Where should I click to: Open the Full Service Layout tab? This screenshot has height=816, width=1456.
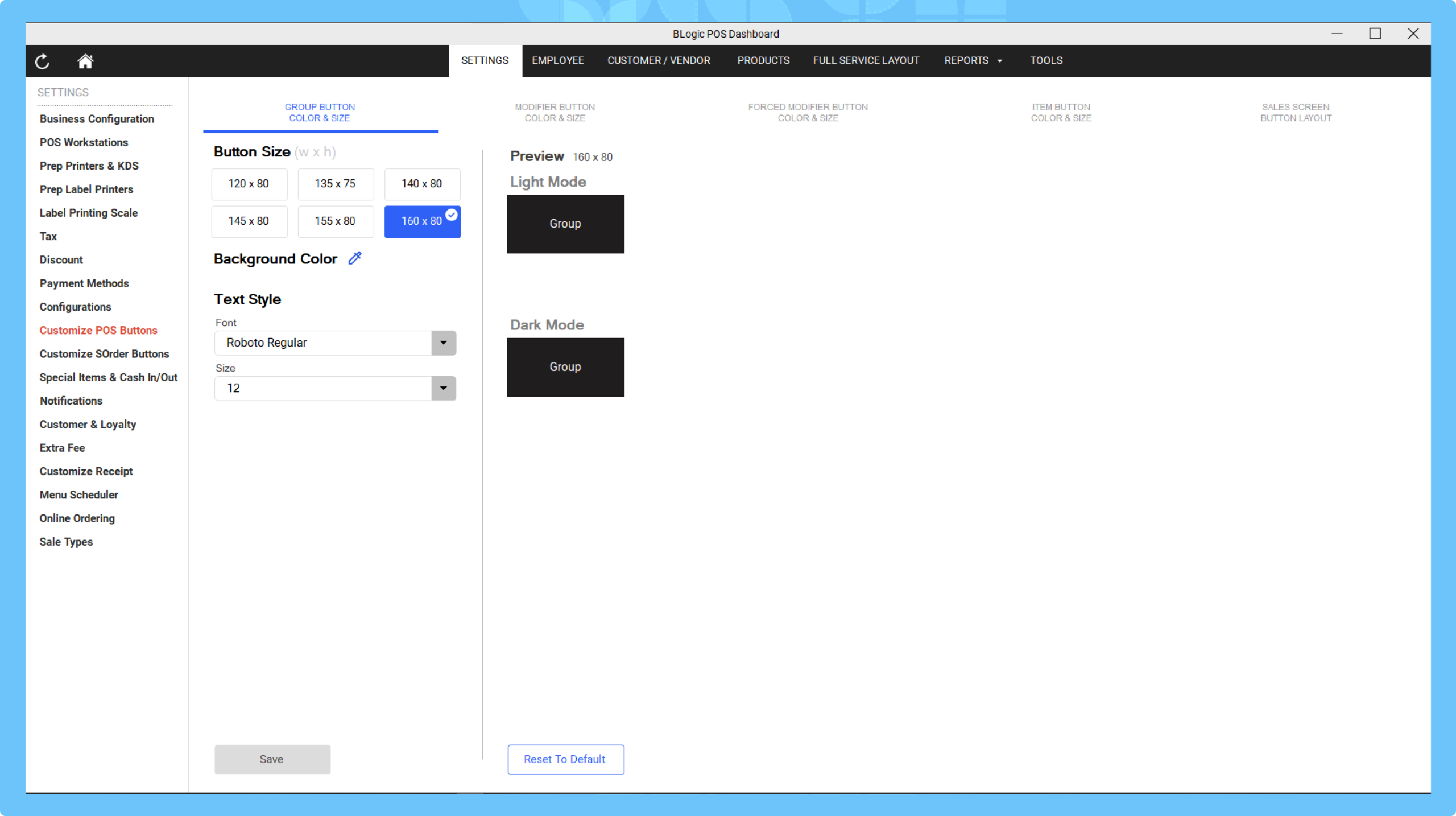coord(866,61)
